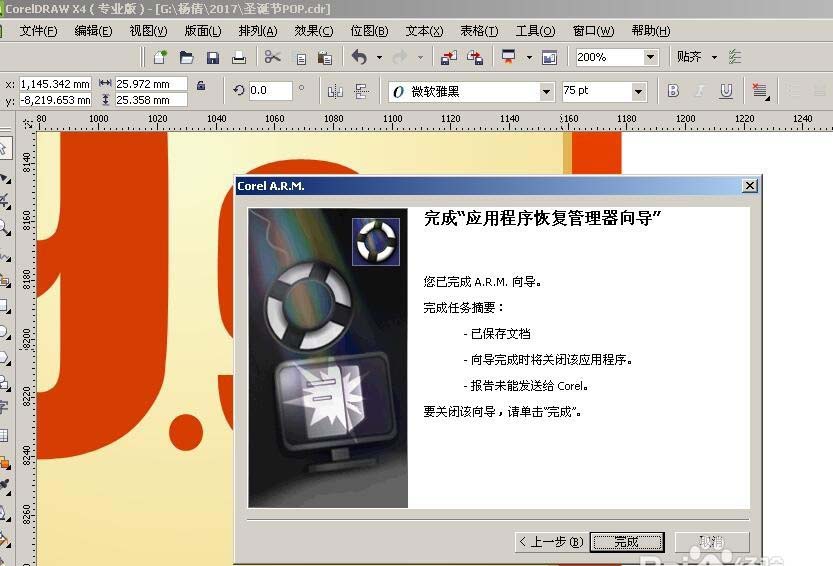Paste from clipboard with the Paste icon

click(325, 57)
